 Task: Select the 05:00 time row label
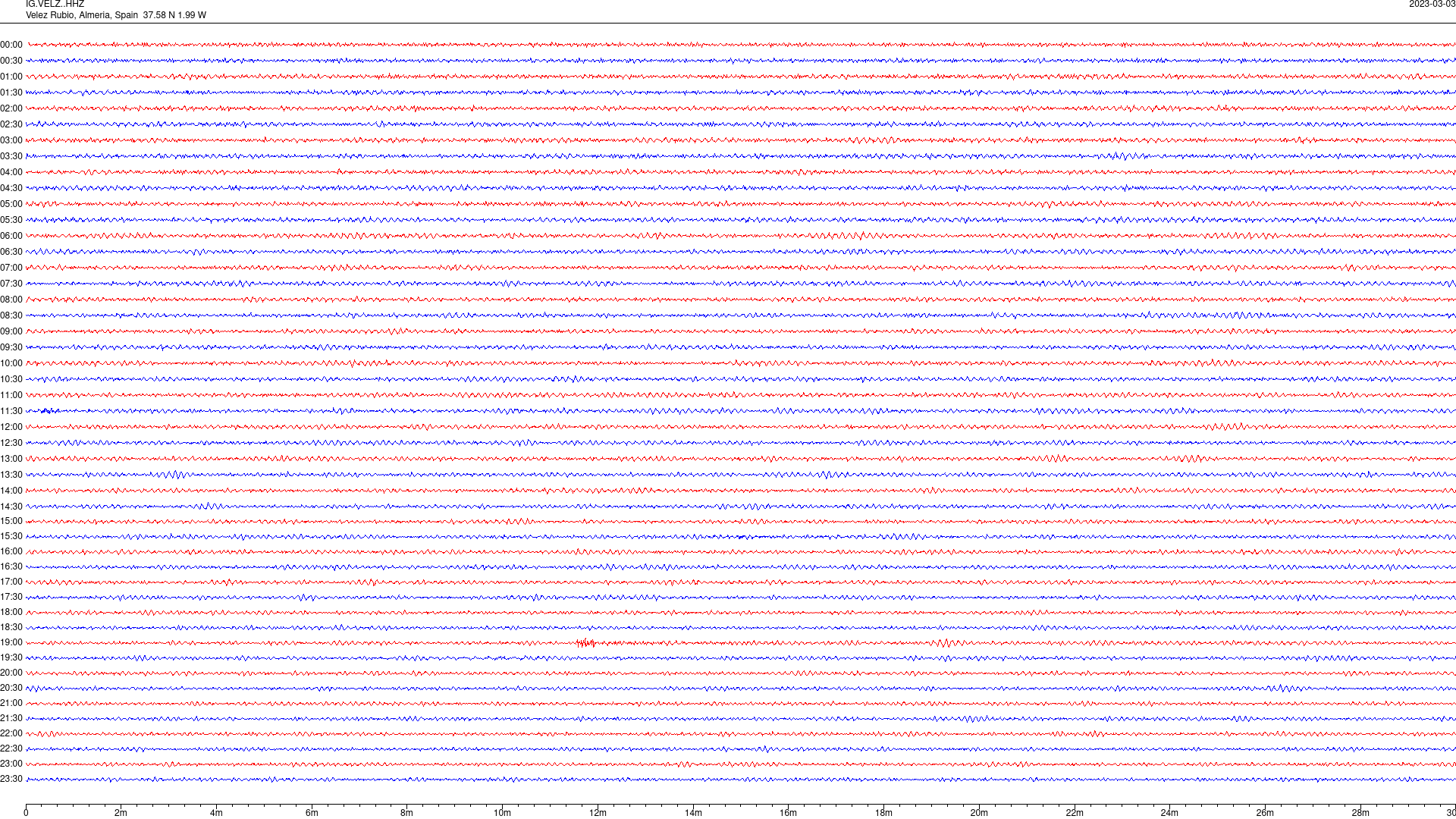coord(11,204)
